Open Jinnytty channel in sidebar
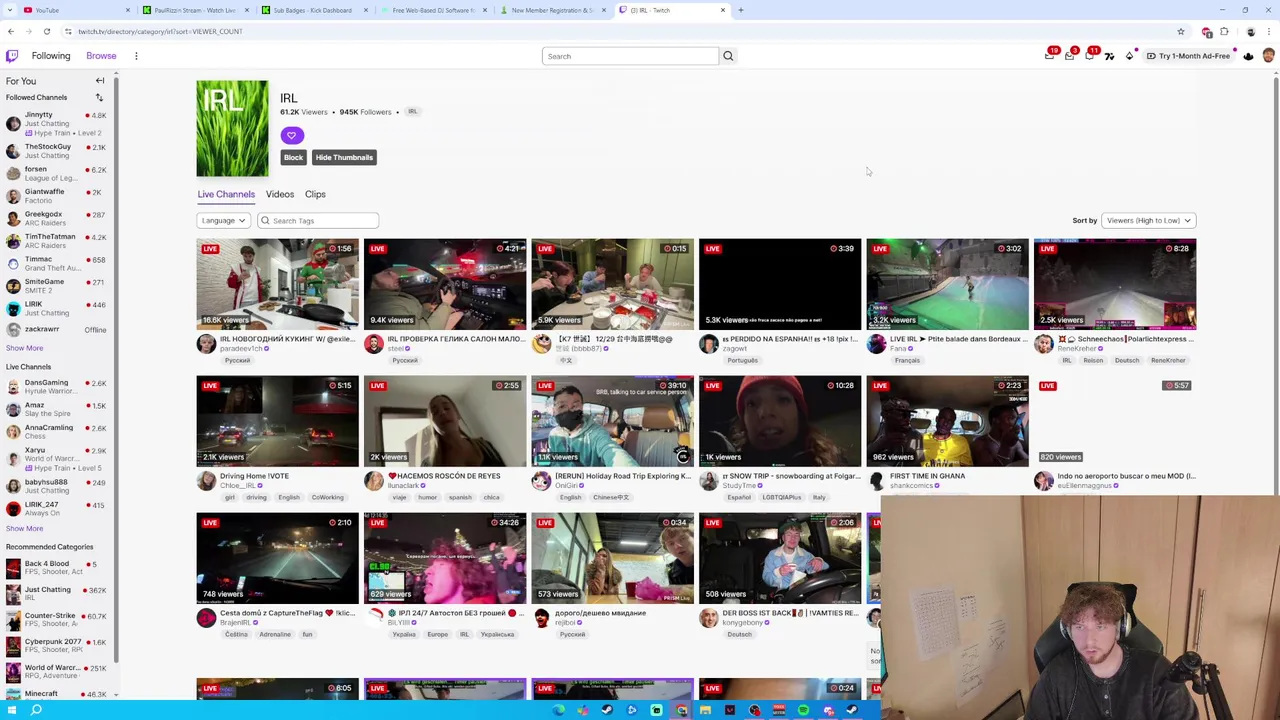This screenshot has height=720, width=1280. tap(58, 124)
